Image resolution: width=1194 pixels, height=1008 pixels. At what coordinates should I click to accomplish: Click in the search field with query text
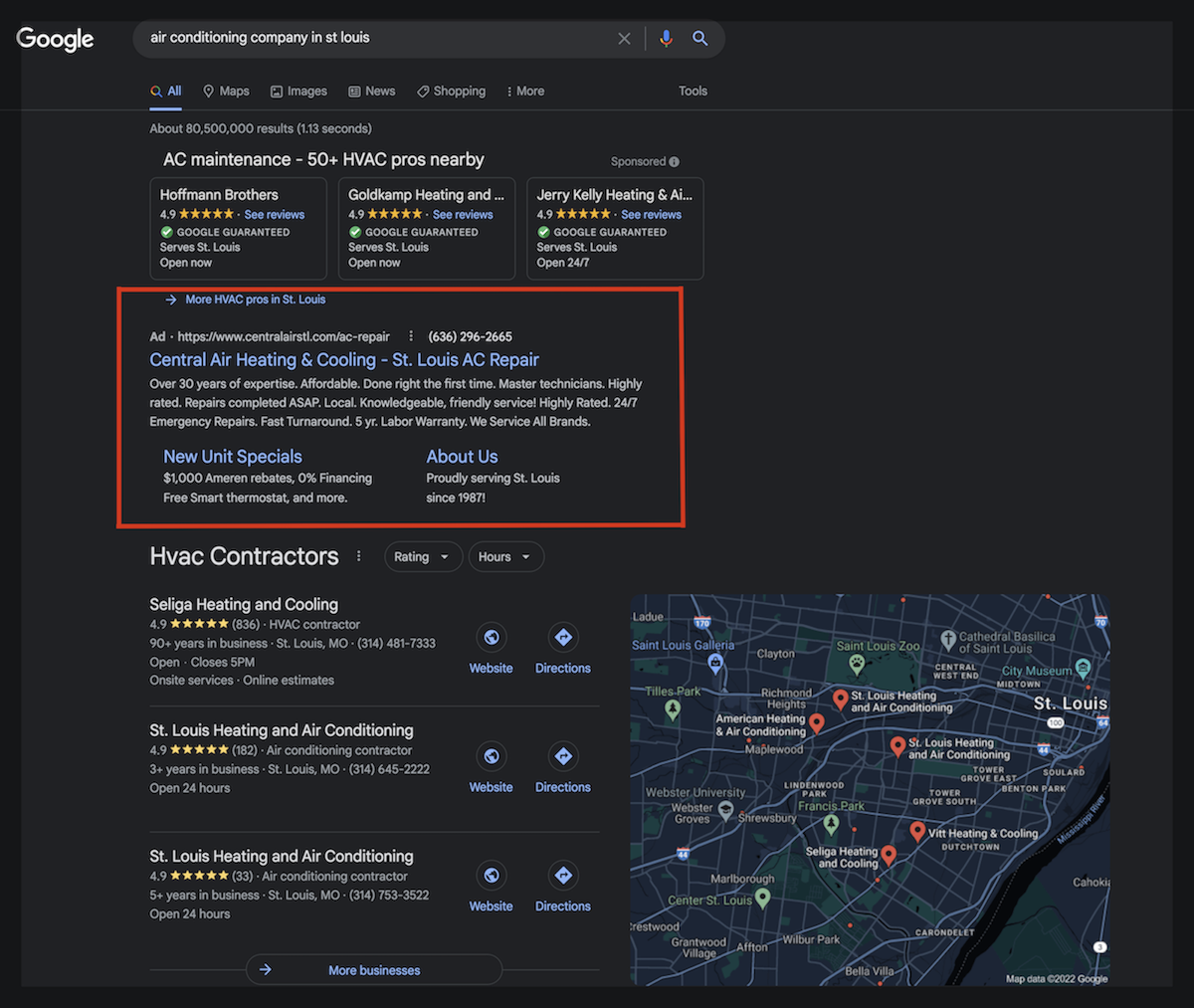click(378, 38)
